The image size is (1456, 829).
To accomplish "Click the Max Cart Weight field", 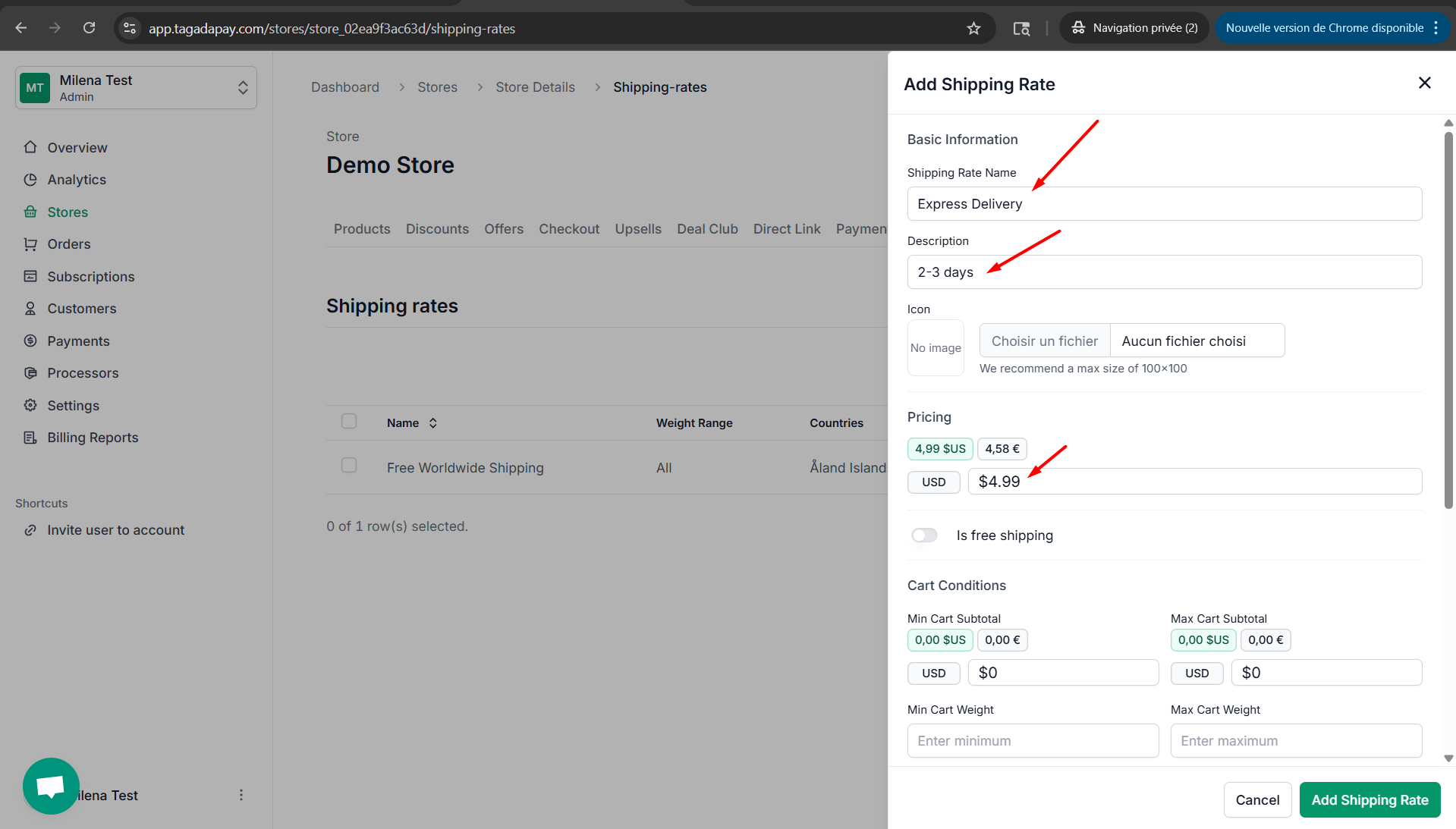I will click(1296, 740).
